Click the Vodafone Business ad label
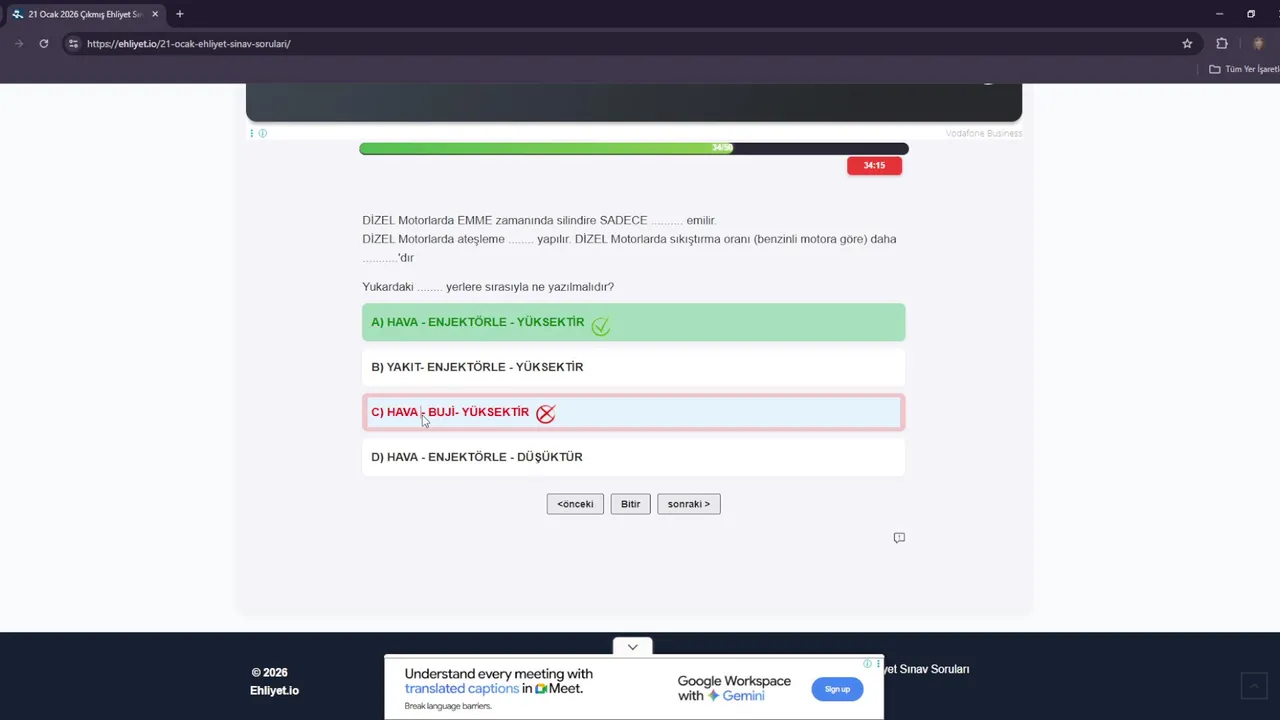1280x720 pixels. pyautogui.click(x=984, y=133)
